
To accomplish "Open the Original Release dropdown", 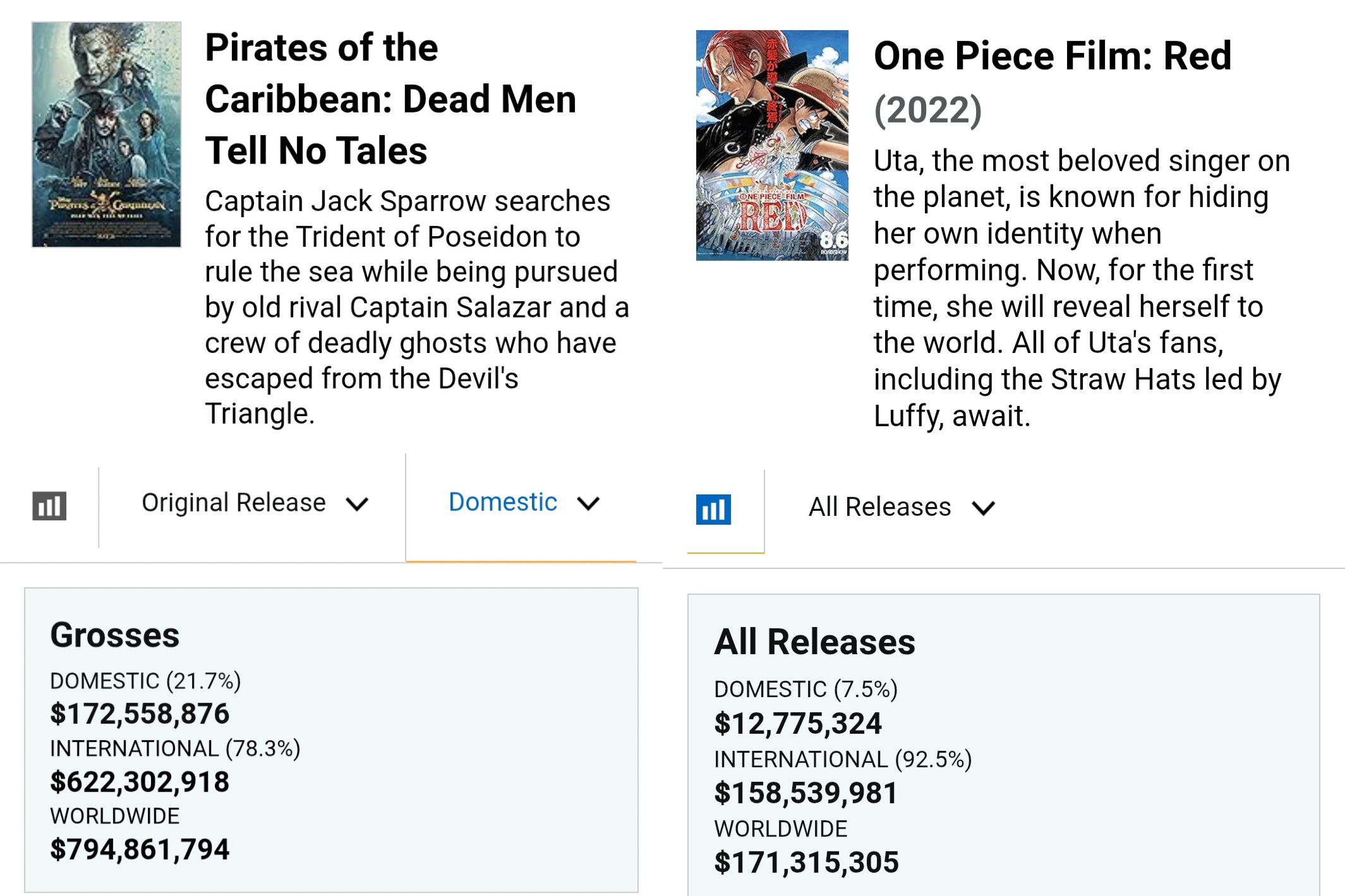I will (254, 503).
